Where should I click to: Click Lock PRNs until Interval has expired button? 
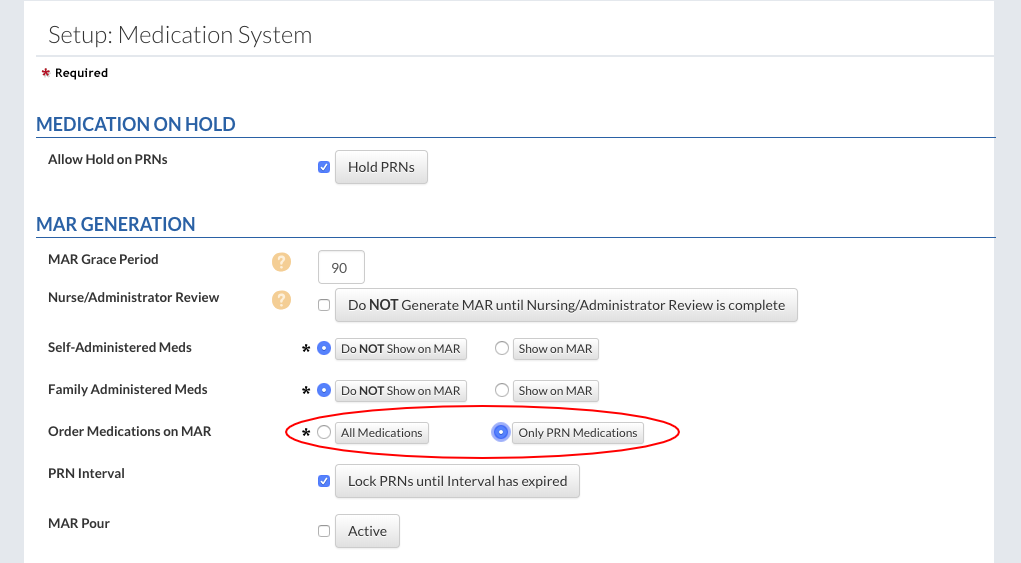[x=457, y=481]
